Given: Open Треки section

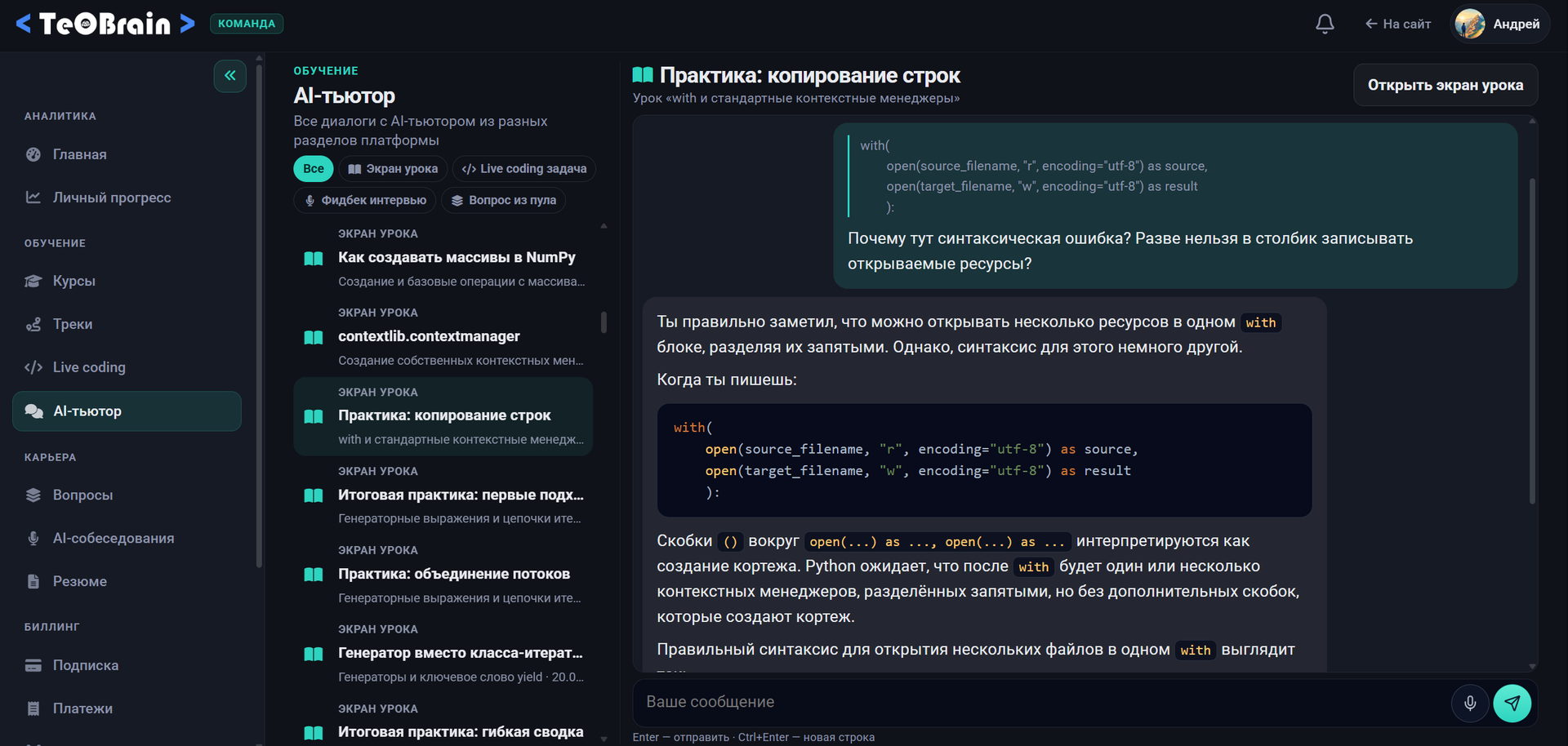Looking at the screenshot, I should [x=127, y=324].
